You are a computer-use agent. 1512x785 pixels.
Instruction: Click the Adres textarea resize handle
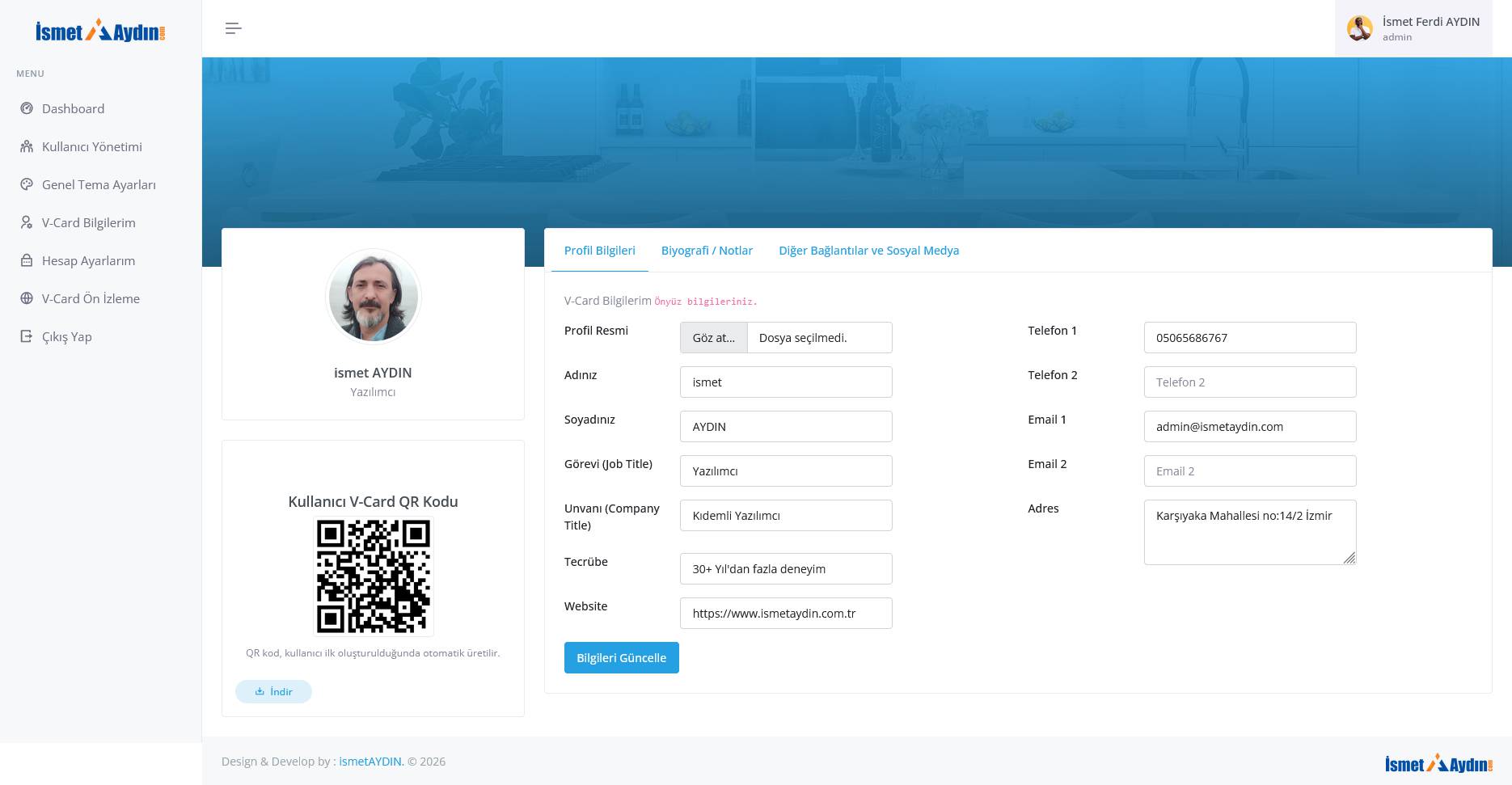point(1349,558)
